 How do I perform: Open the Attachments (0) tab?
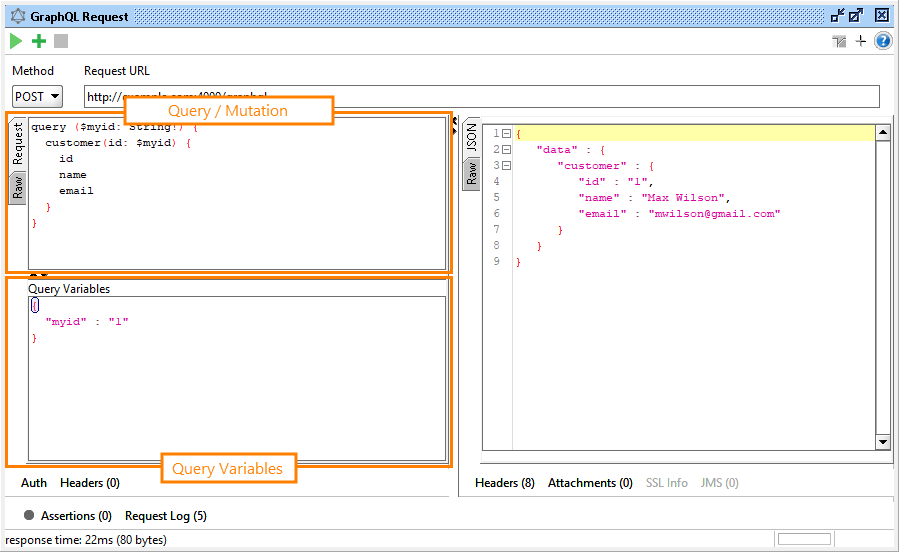(x=590, y=483)
